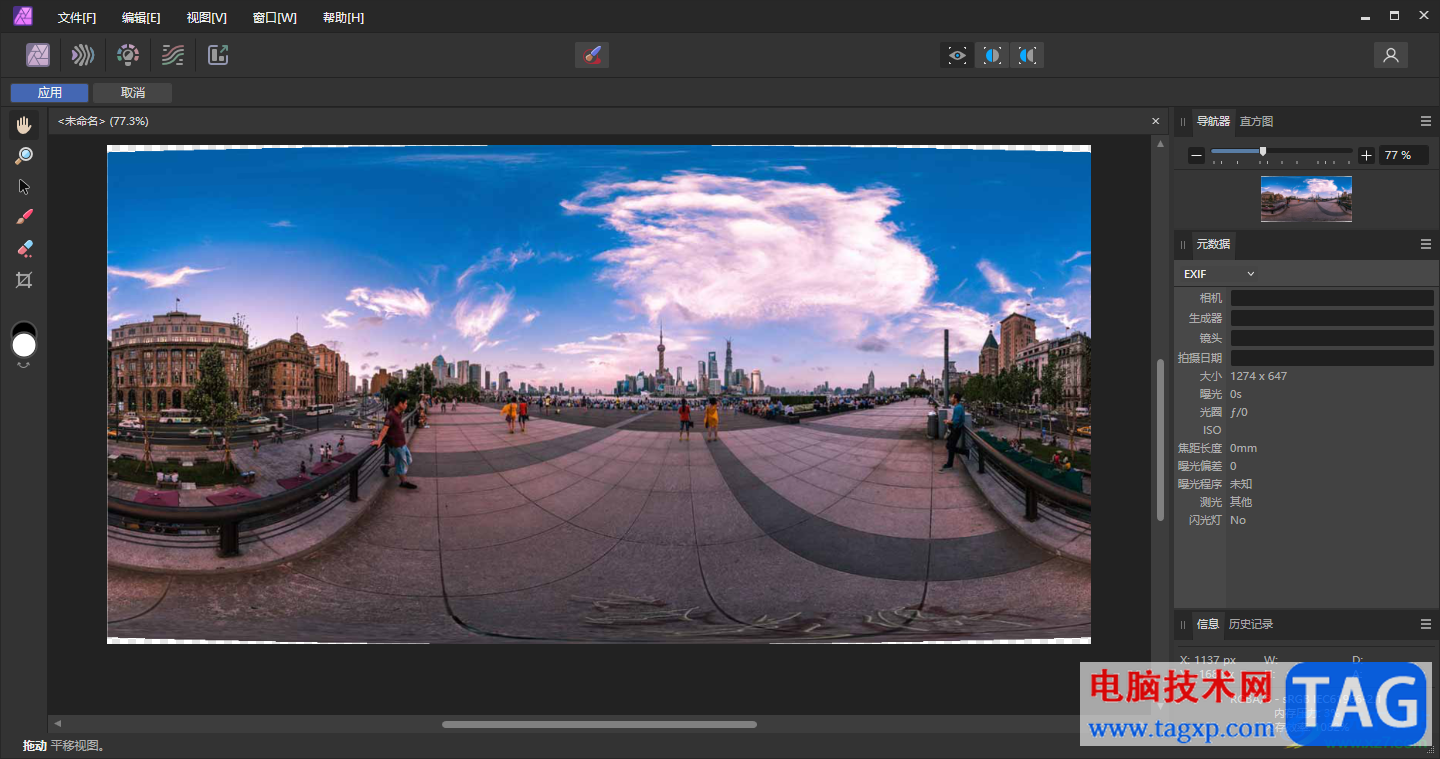Click the 生成器 input field
Viewport: 1440px width, 759px height.
click(1332, 318)
